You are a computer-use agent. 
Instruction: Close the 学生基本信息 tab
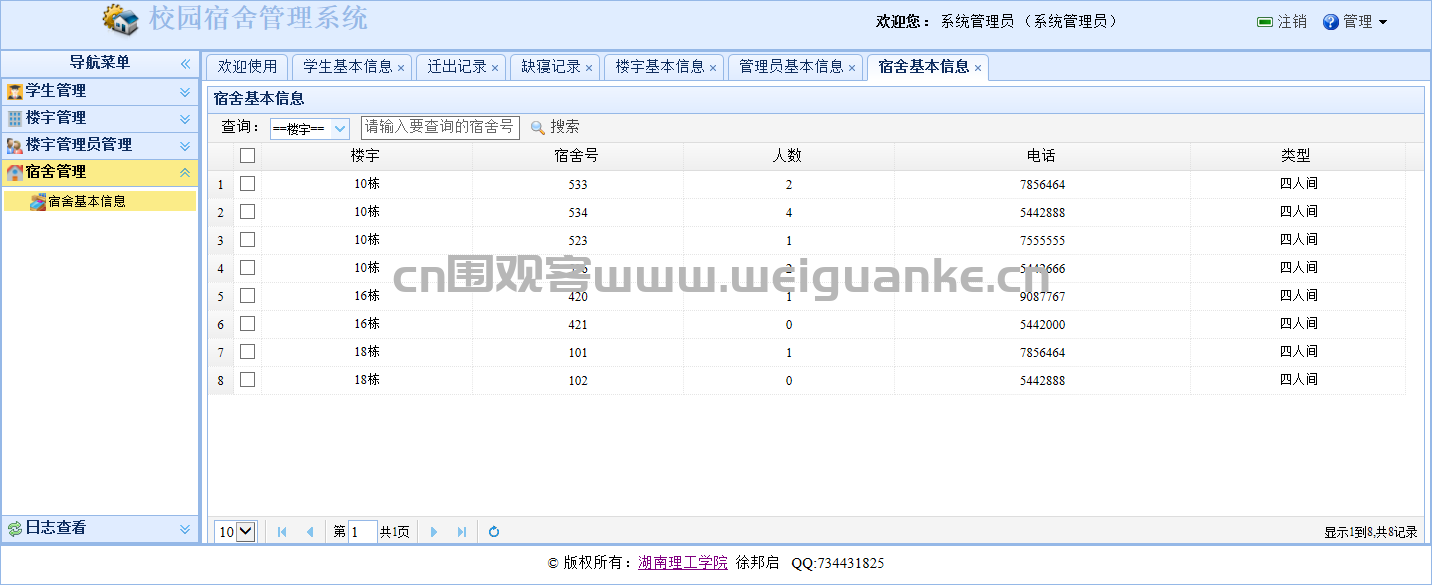pos(401,68)
